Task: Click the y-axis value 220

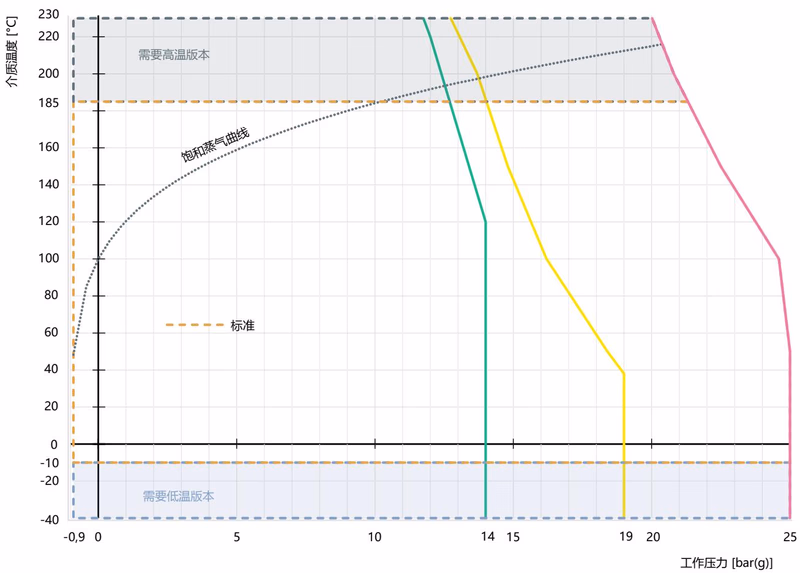Action: [48, 36]
